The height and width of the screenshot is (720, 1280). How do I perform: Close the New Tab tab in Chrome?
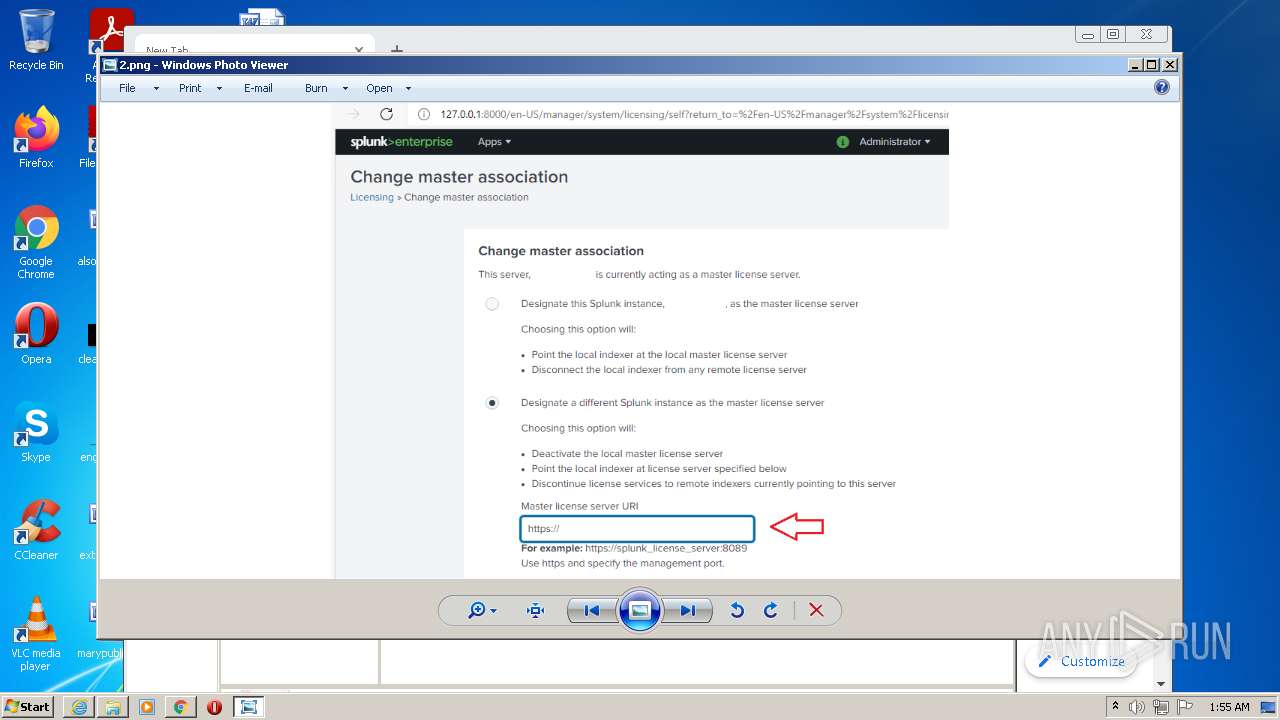(x=359, y=49)
